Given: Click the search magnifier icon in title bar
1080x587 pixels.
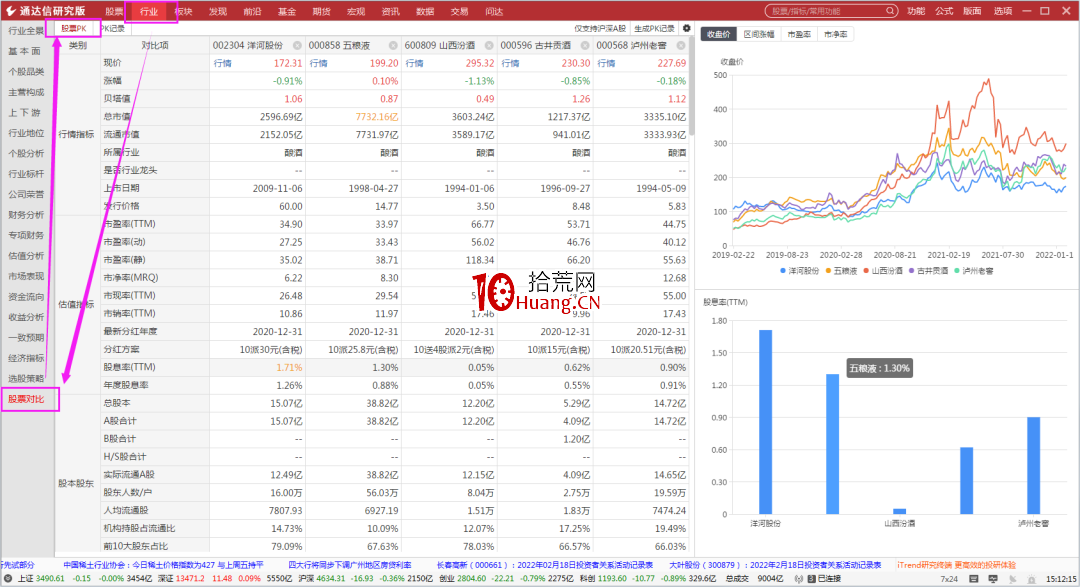Looking at the screenshot, I should [x=890, y=11].
